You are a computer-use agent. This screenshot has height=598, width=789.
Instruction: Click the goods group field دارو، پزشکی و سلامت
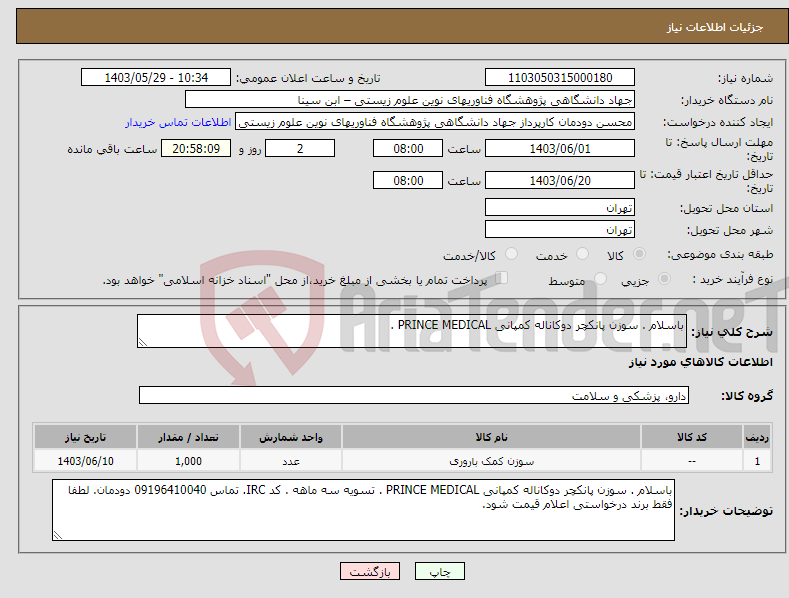click(414, 396)
